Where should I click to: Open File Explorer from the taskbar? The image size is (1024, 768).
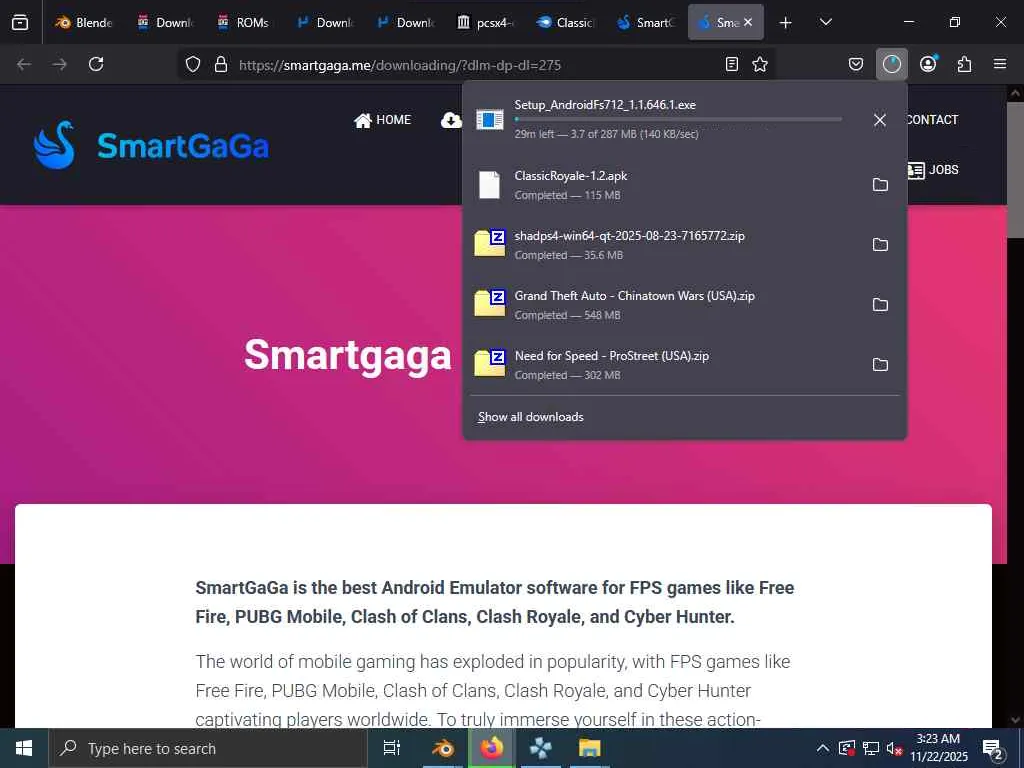point(589,748)
